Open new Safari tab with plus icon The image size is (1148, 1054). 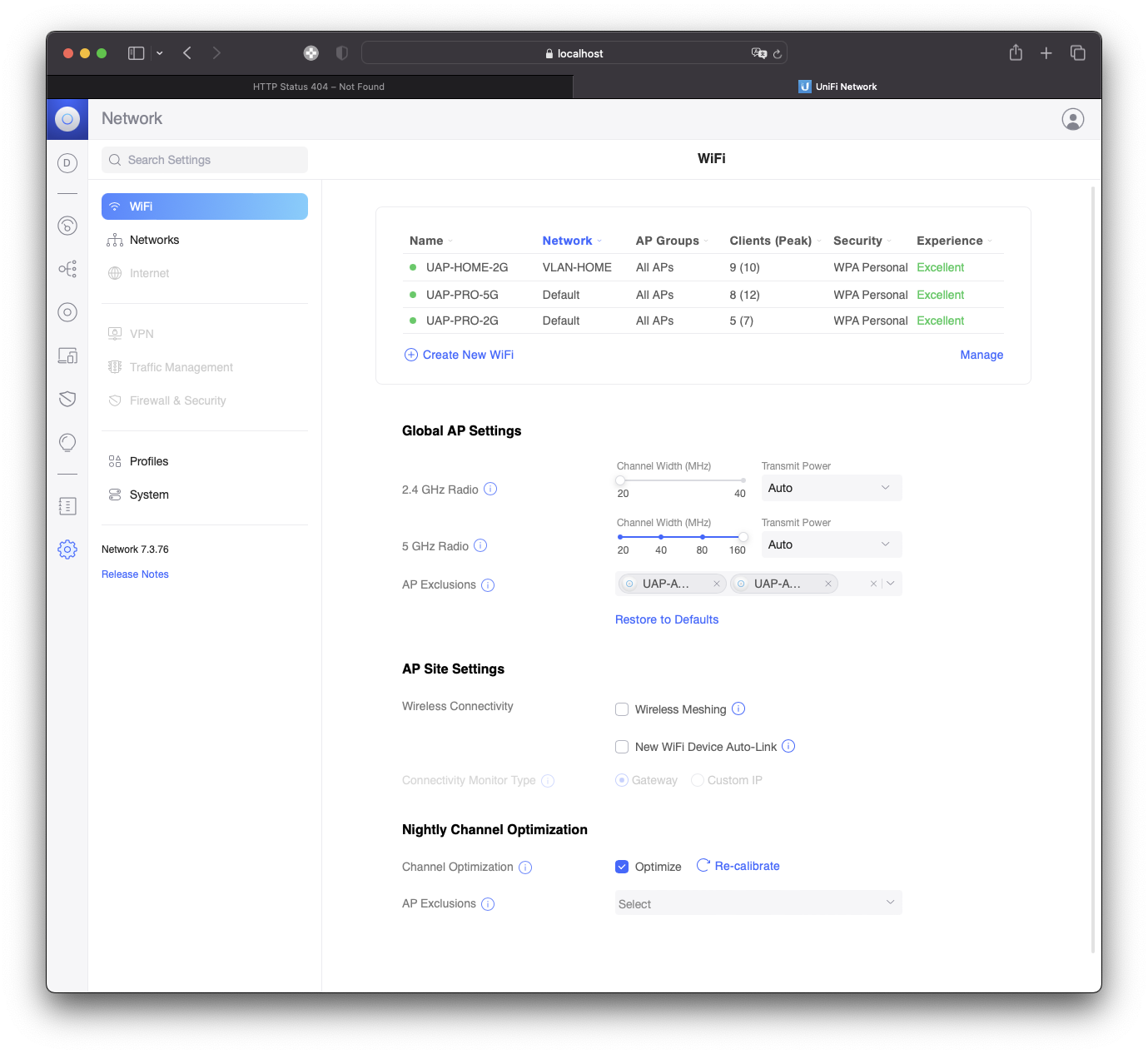tap(1046, 53)
